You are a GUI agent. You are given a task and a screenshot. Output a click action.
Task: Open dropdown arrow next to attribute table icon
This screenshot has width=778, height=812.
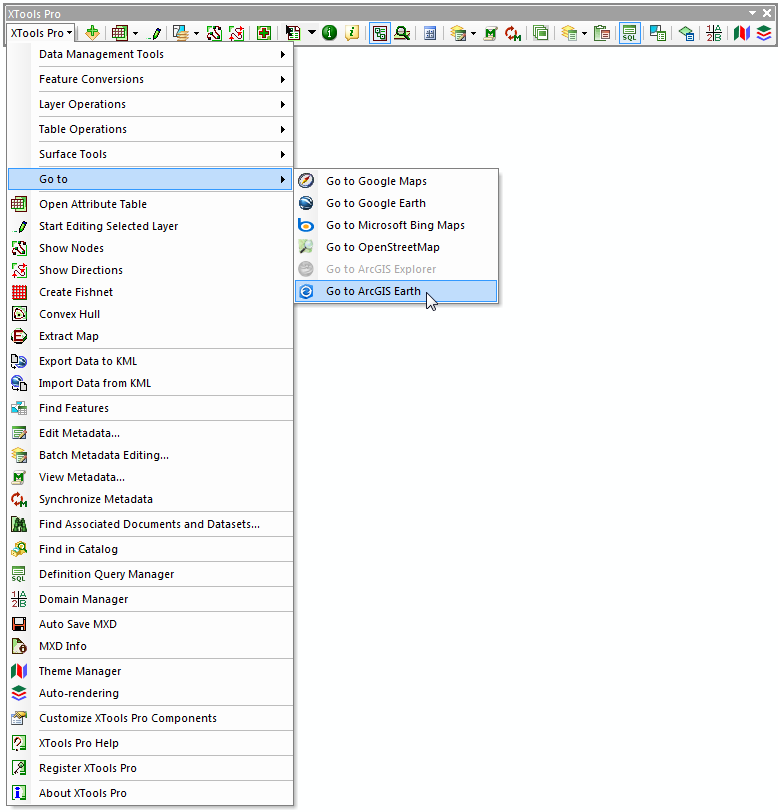[135, 34]
